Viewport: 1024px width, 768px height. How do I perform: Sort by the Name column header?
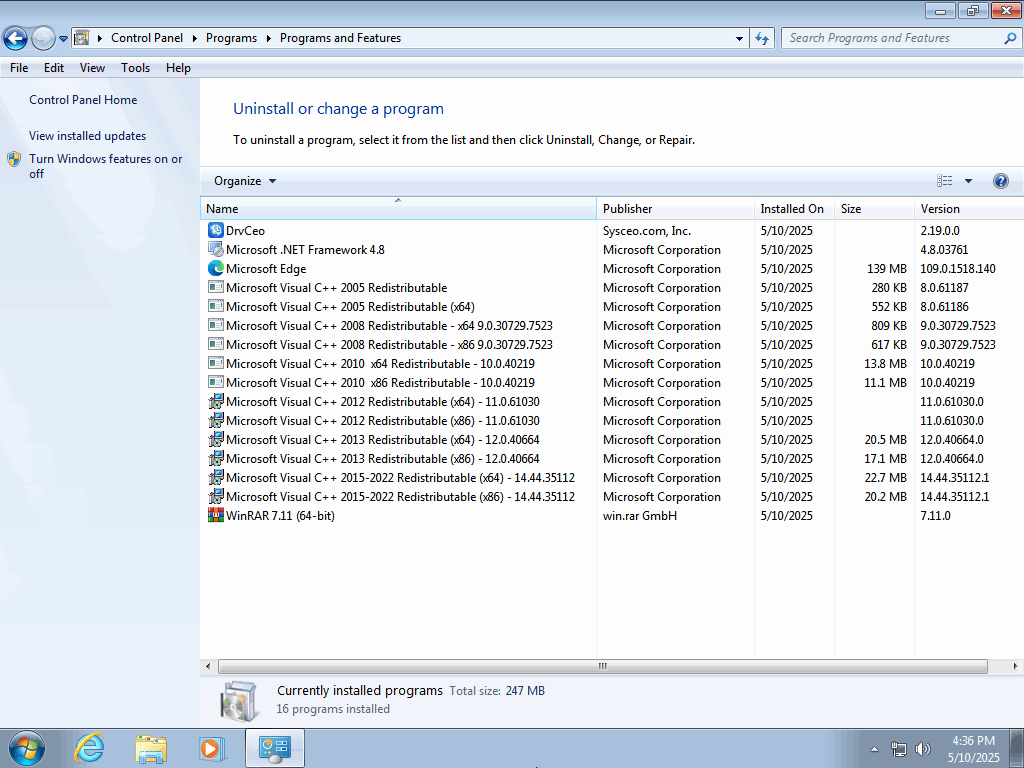pos(398,209)
